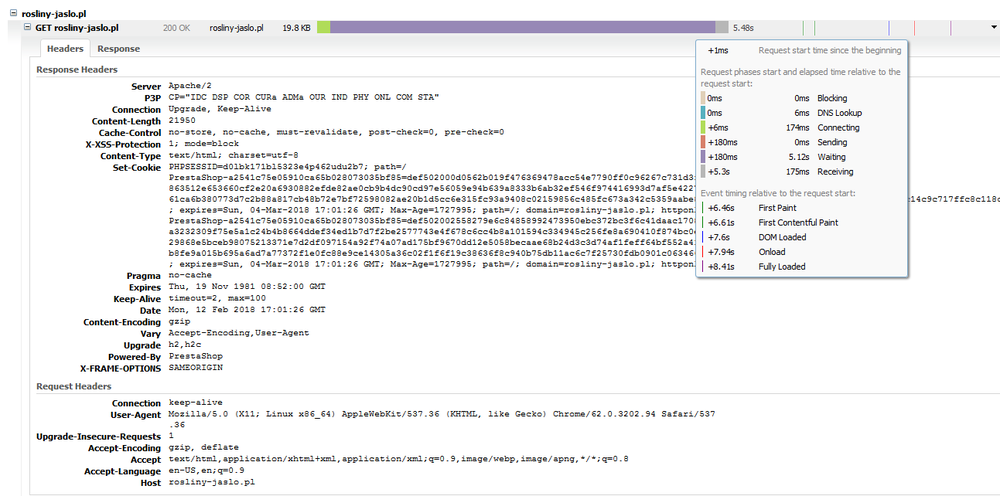1000x496 pixels.
Task: Click the Date value Mon, 12 Feb 2018
Action: 247,310
